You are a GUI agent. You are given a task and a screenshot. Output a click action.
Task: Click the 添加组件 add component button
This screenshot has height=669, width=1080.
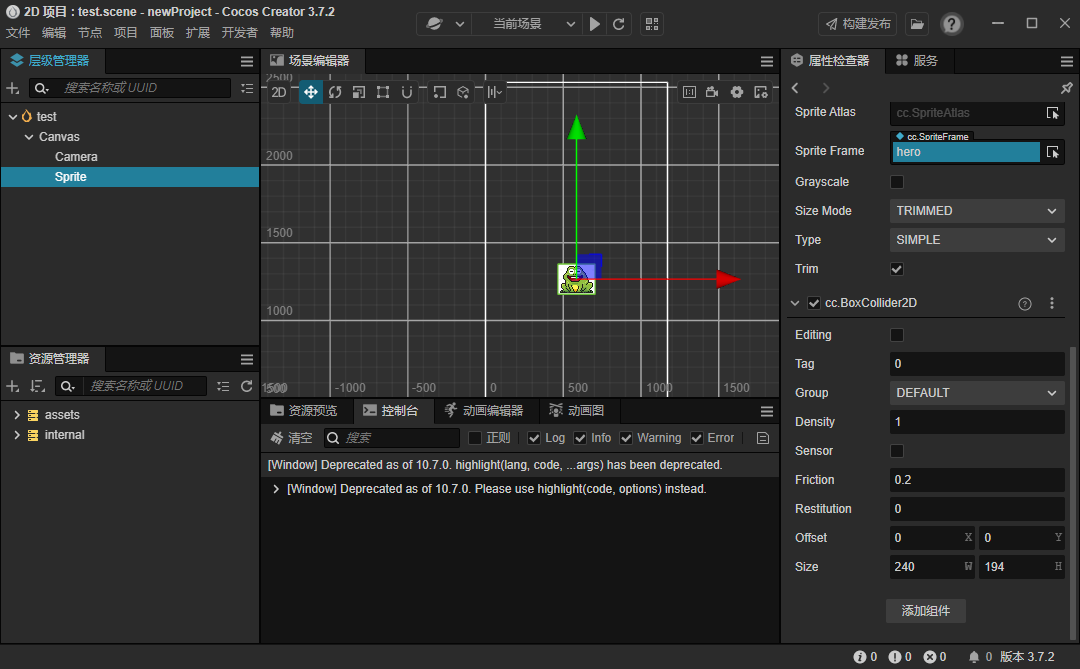tap(926, 610)
